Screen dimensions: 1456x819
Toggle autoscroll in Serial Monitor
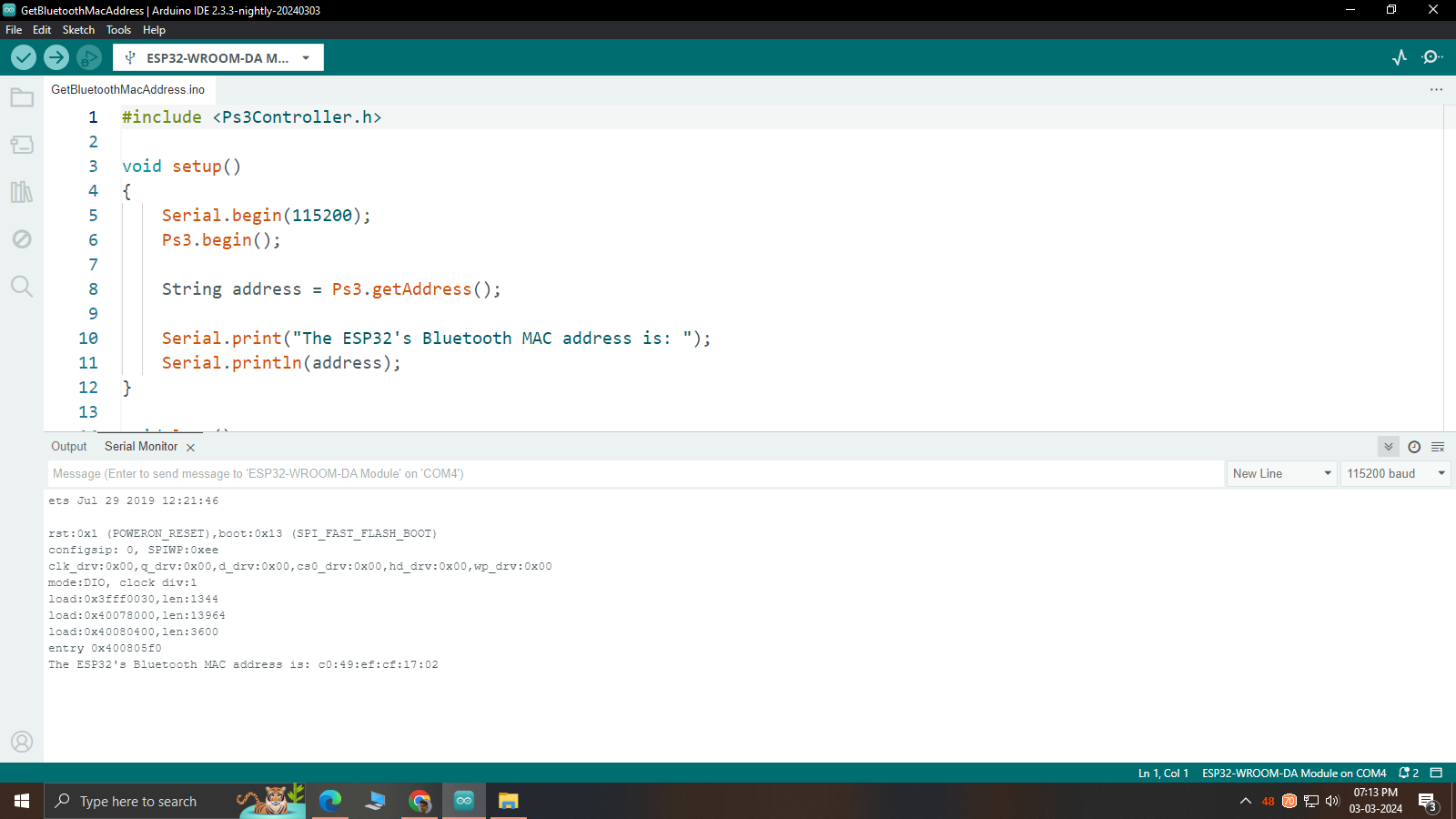[x=1389, y=447]
